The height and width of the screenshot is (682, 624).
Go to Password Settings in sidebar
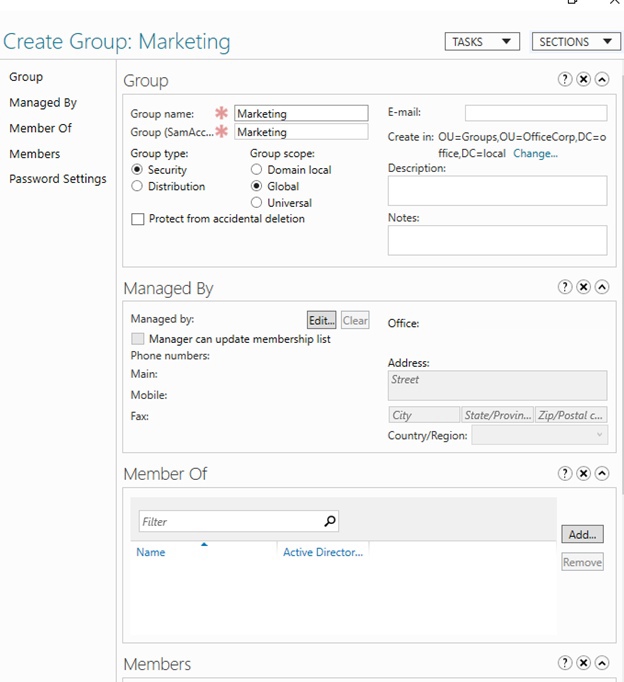click(x=57, y=179)
